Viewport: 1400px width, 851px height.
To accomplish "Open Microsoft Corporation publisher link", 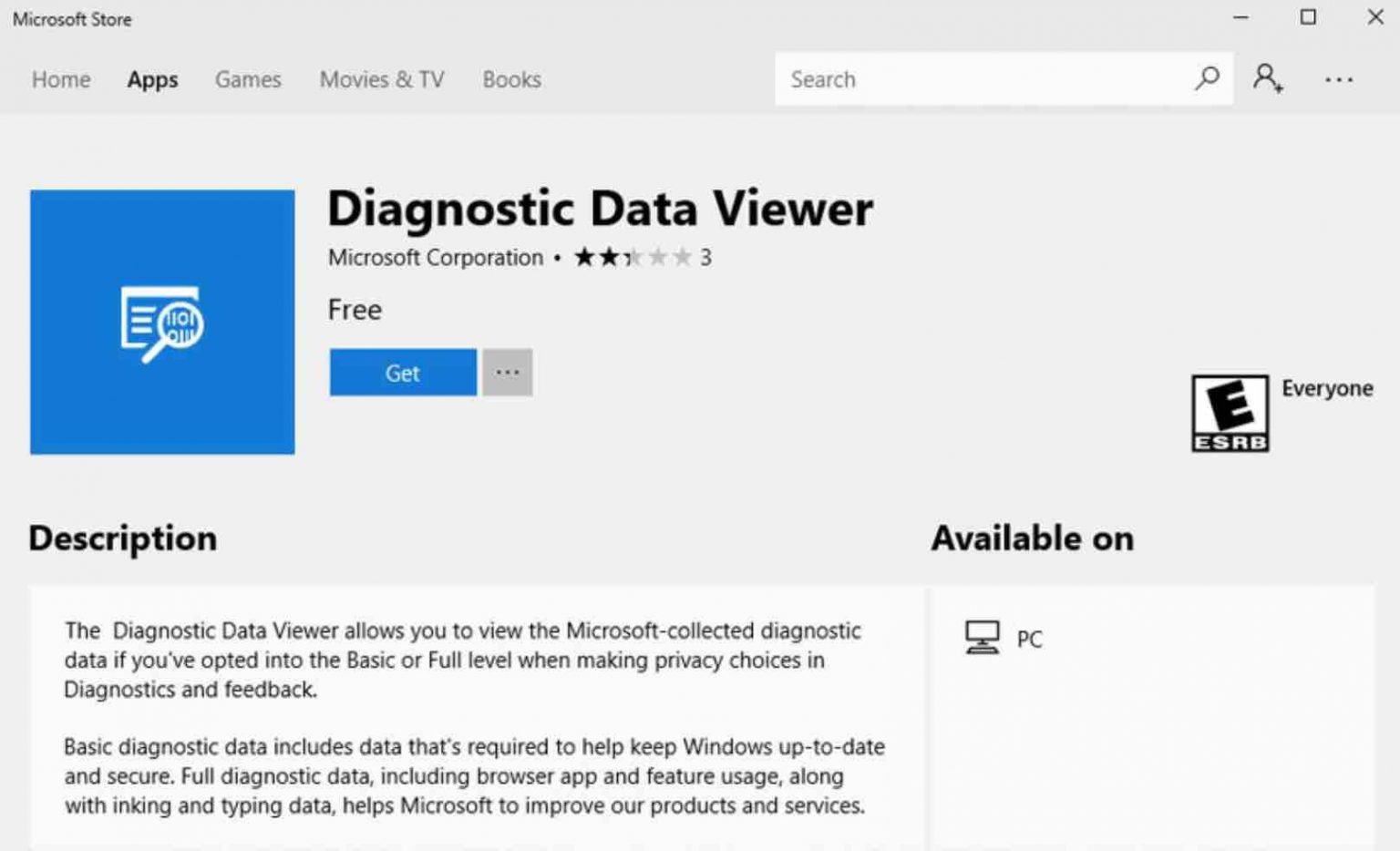I will click(x=435, y=258).
